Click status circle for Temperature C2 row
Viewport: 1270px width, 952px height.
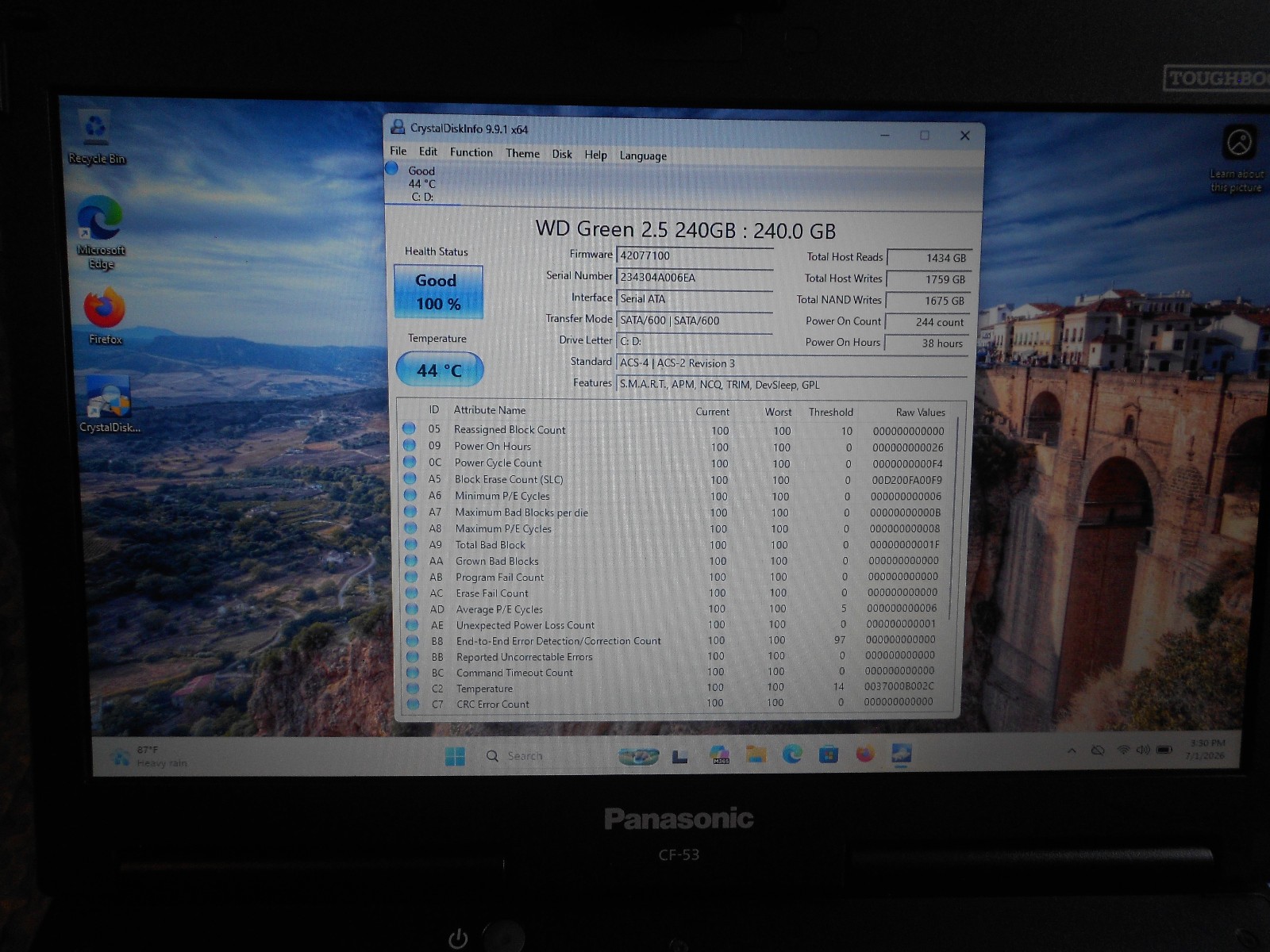pyautogui.click(x=413, y=688)
